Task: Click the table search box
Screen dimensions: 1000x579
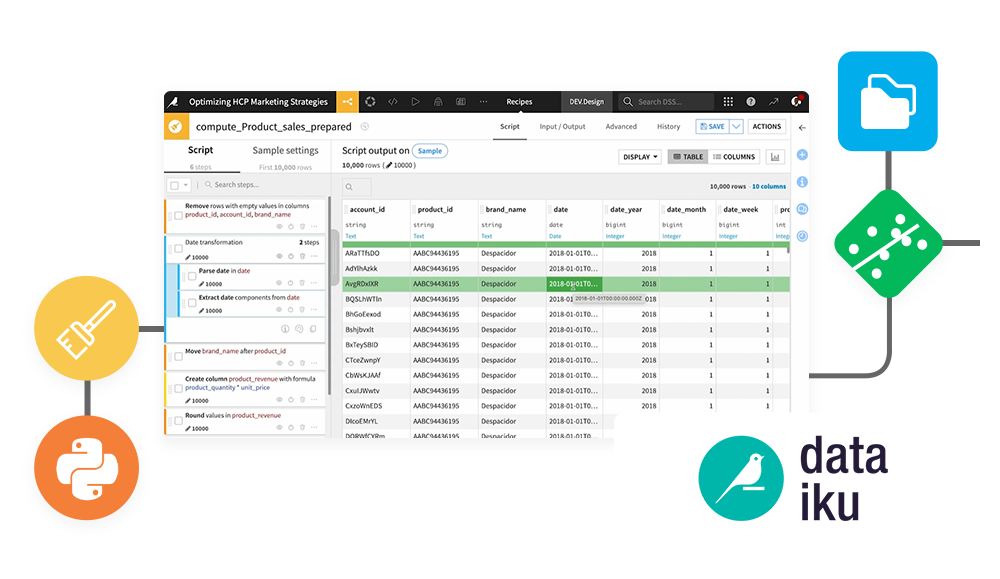Action: 357,187
